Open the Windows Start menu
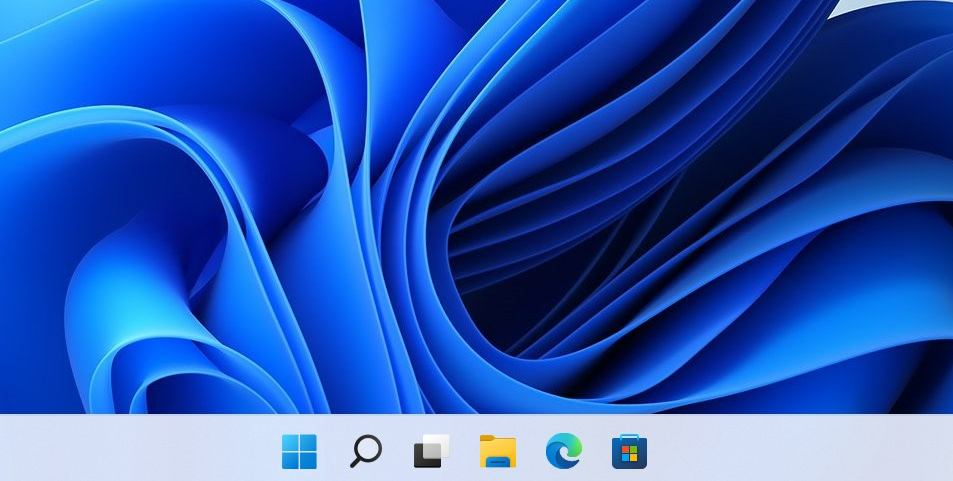Screen dimensions: 953x481 coord(299,451)
